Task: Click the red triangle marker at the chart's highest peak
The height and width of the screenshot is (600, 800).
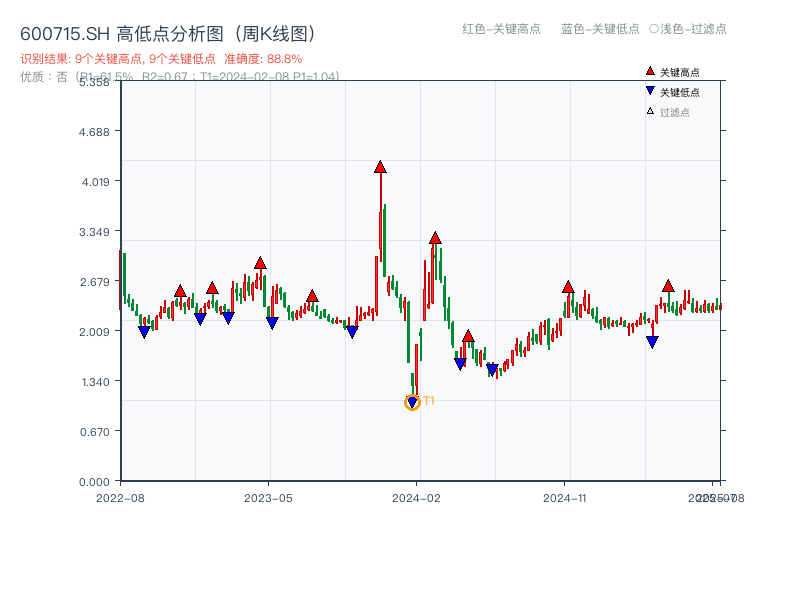Action: click(380, 168)
